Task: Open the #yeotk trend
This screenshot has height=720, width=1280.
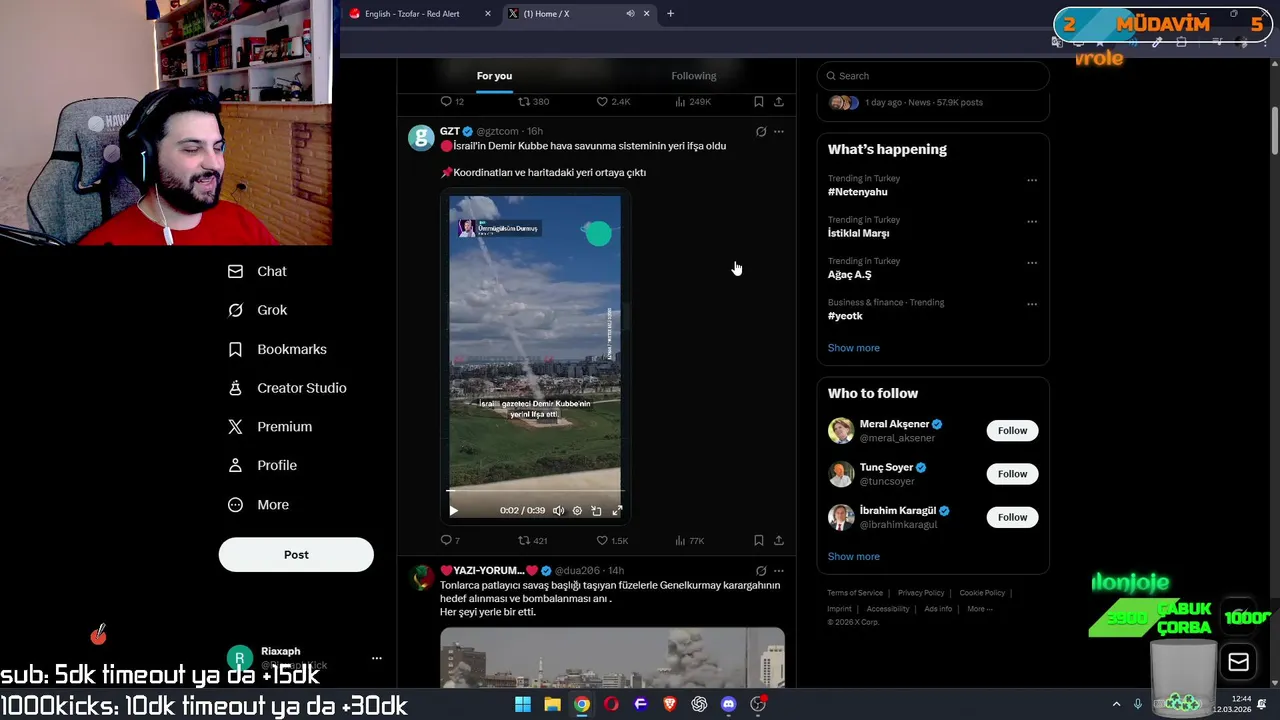Action: (x=845, y=316)
